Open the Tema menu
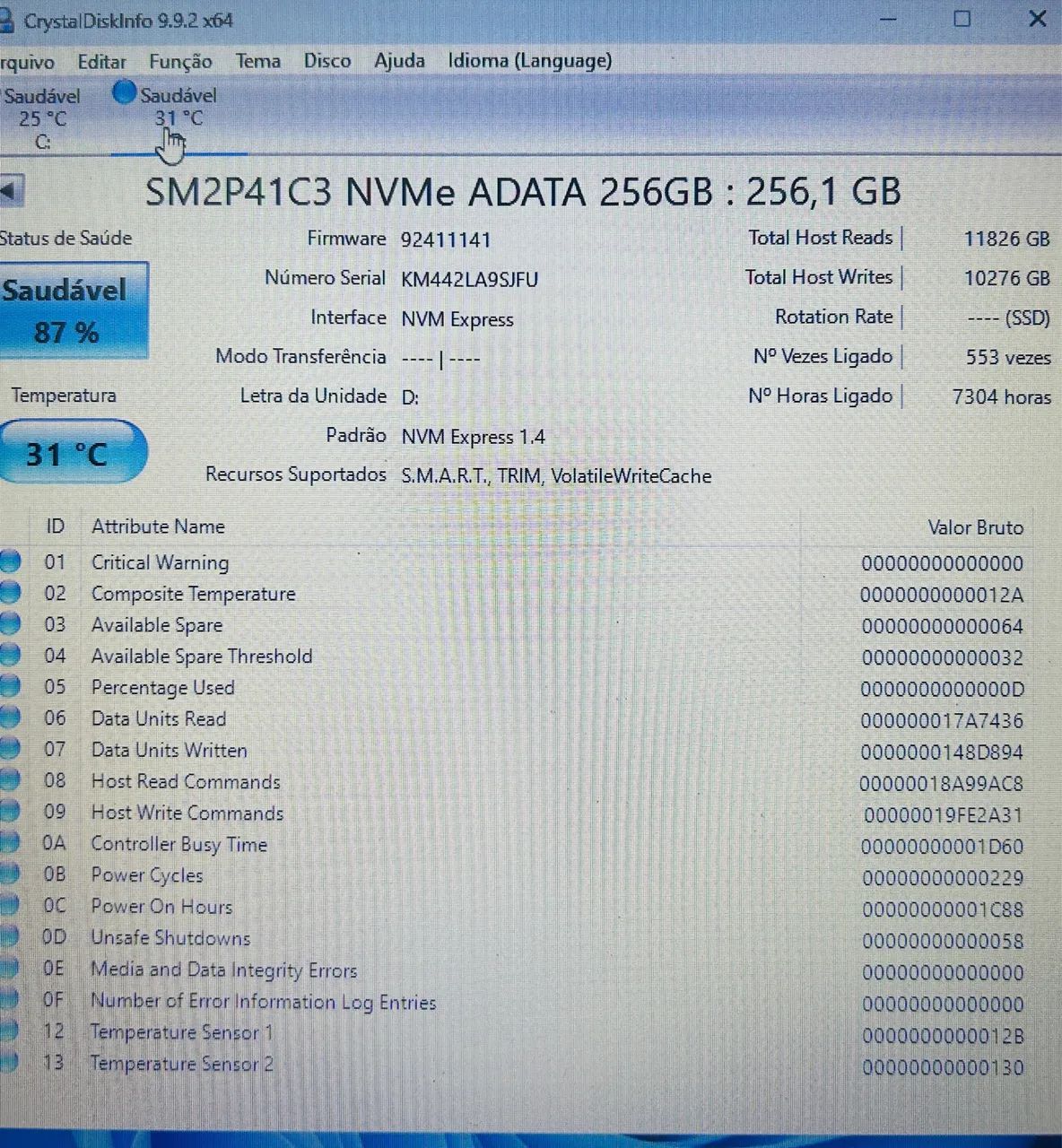The height and width of the screenshot is (1148, 1062). pos(258,61)
